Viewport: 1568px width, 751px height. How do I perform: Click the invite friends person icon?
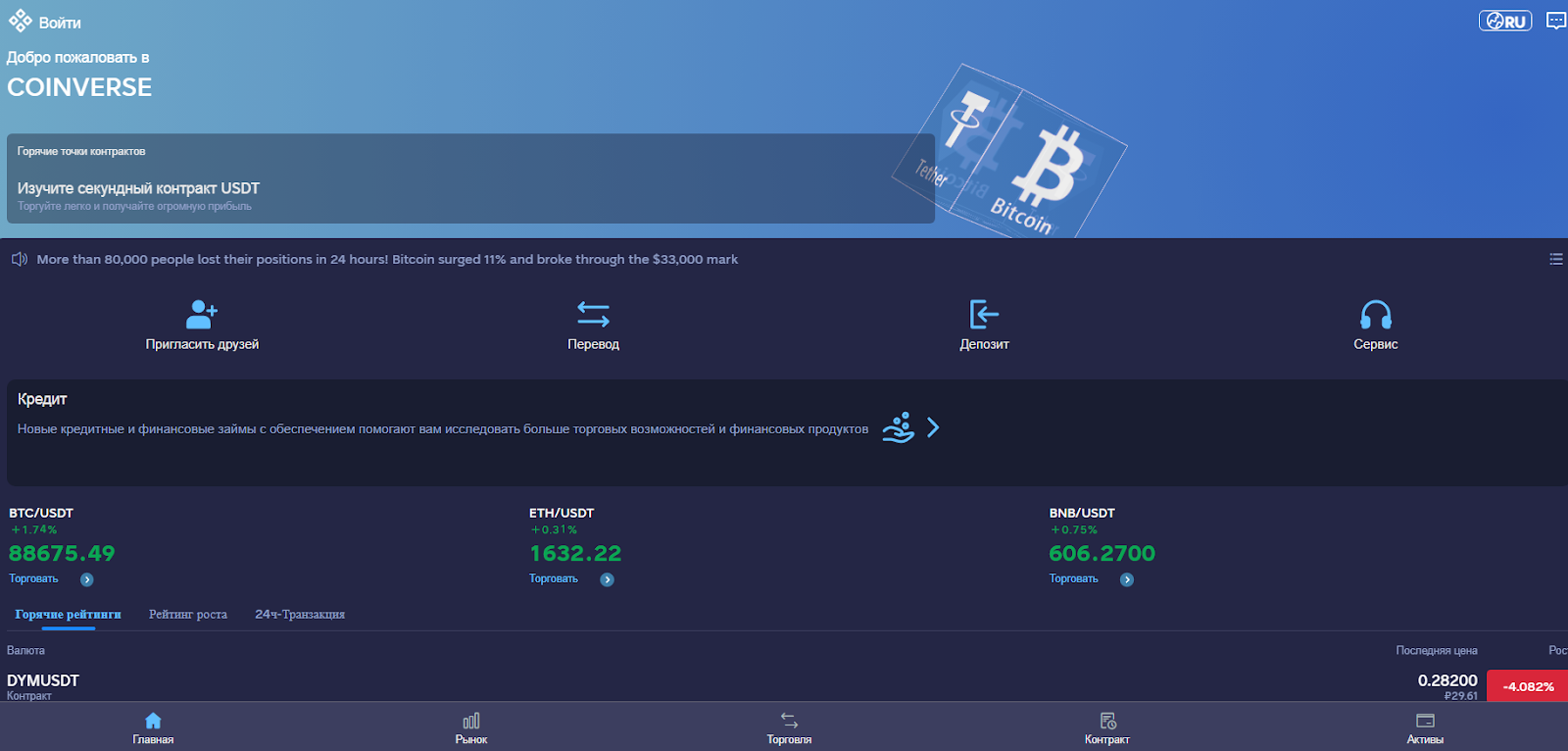click(202, 314)
